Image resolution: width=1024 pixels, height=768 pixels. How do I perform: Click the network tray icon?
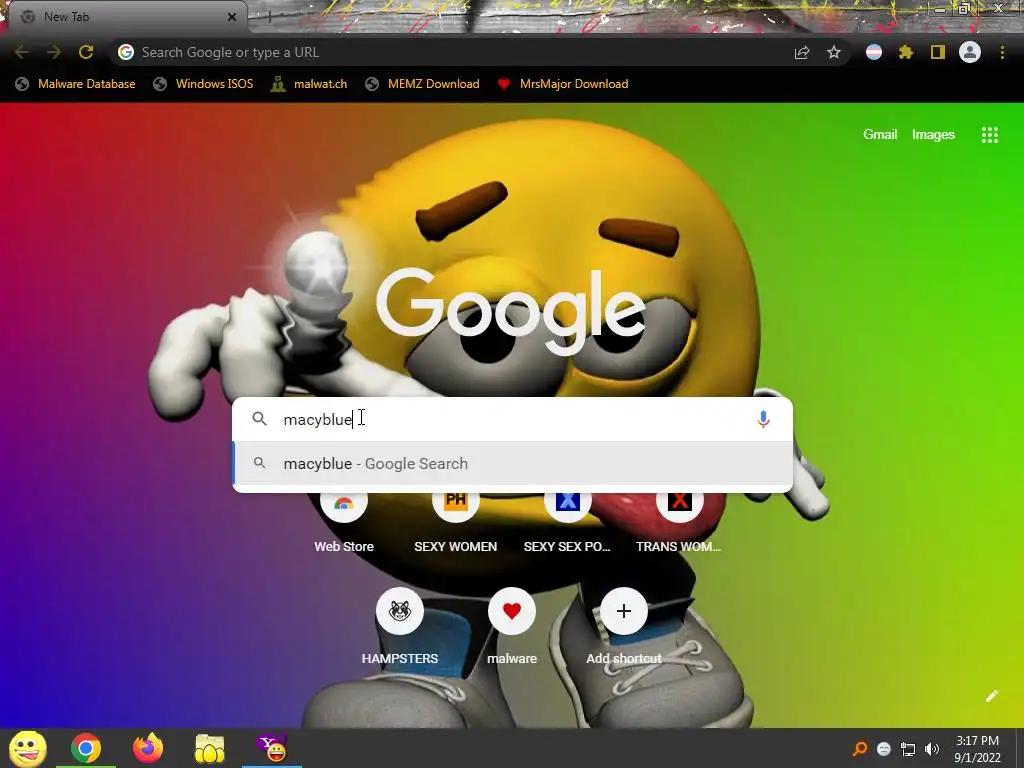point(908,749)
